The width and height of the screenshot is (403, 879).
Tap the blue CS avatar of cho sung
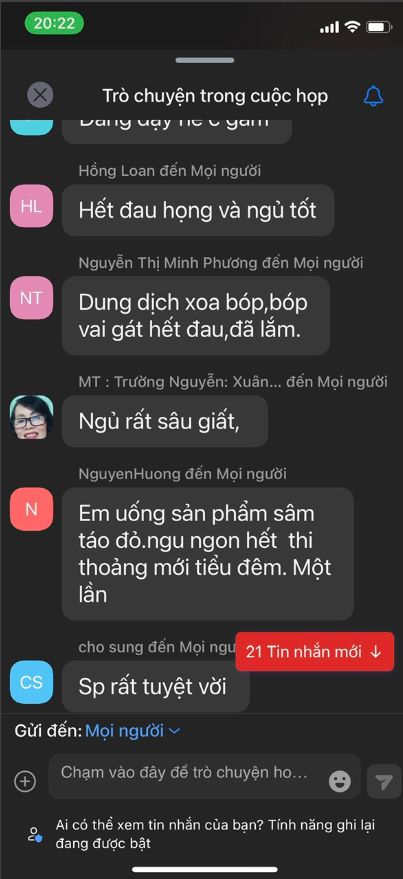[x=31, y=682]
